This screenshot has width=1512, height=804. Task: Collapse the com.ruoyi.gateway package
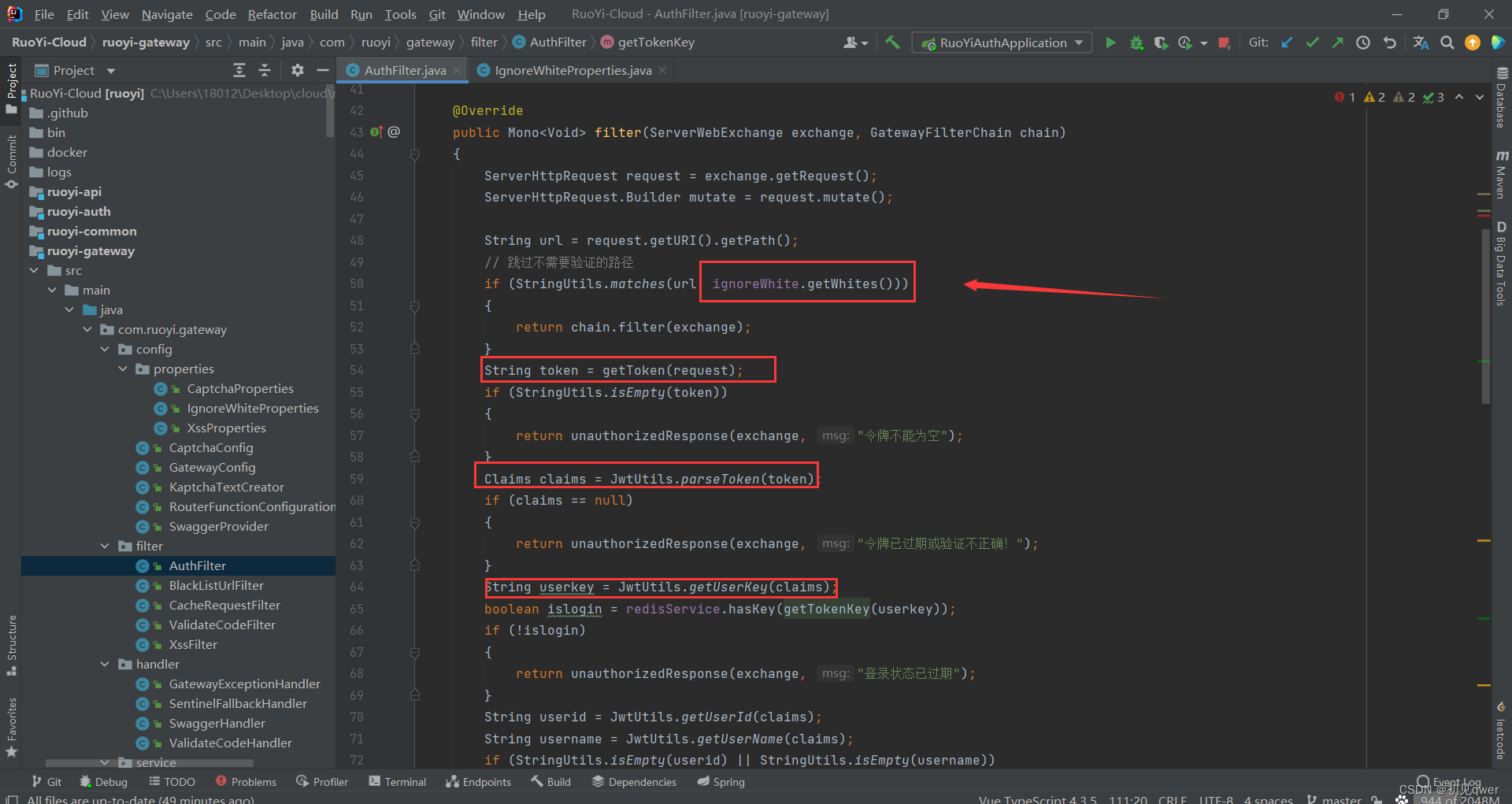[x=87, y=329]
